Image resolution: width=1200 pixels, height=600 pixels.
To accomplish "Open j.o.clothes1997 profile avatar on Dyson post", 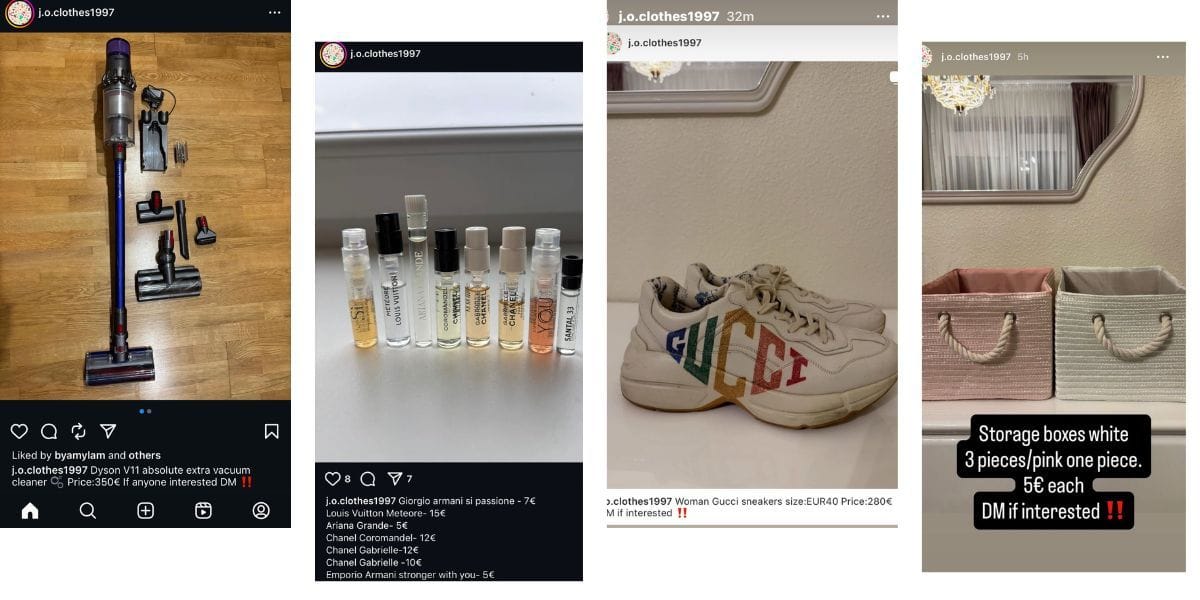I will click(19, 13).
